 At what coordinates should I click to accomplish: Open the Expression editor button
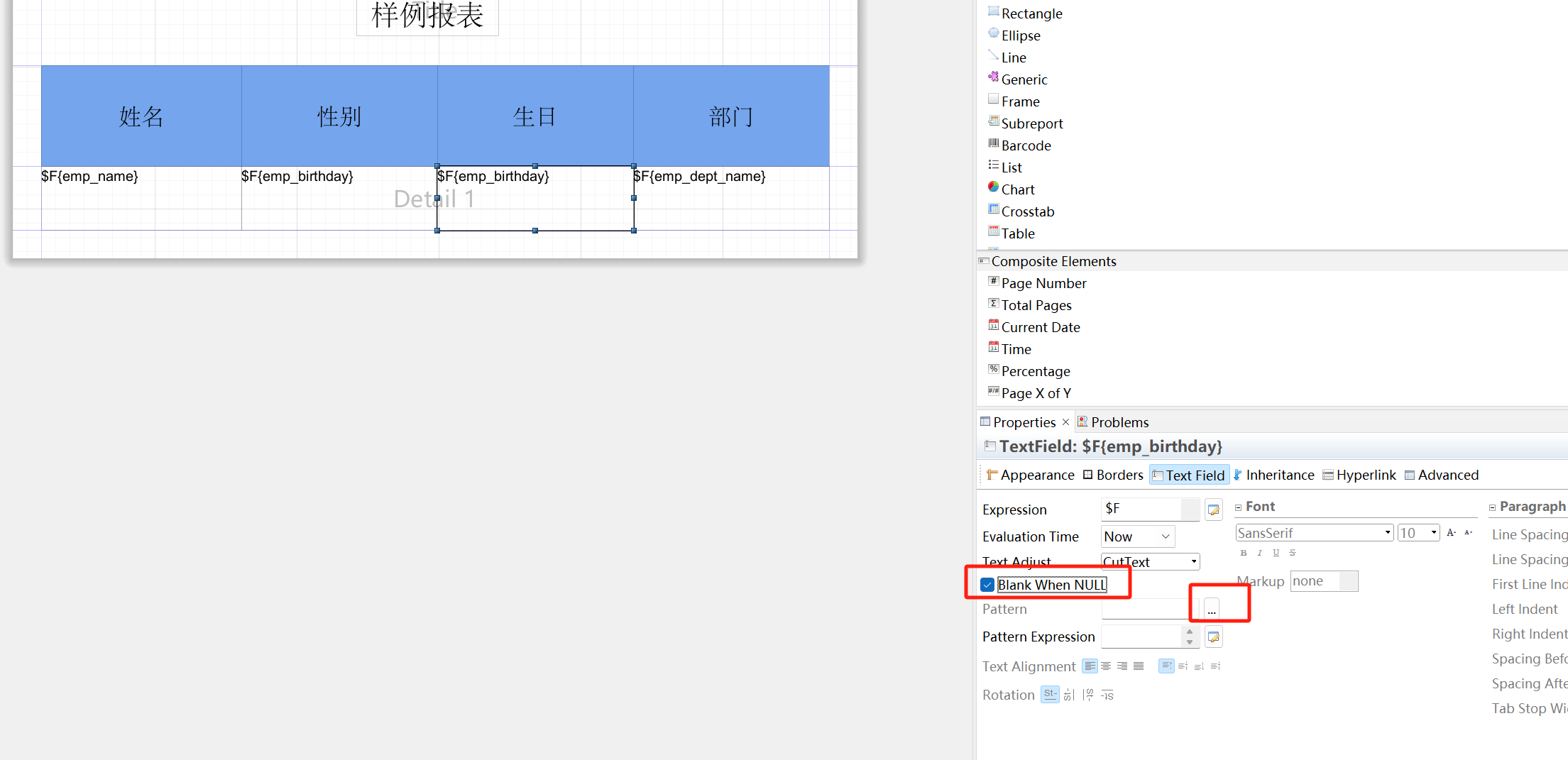point(1214,510)
